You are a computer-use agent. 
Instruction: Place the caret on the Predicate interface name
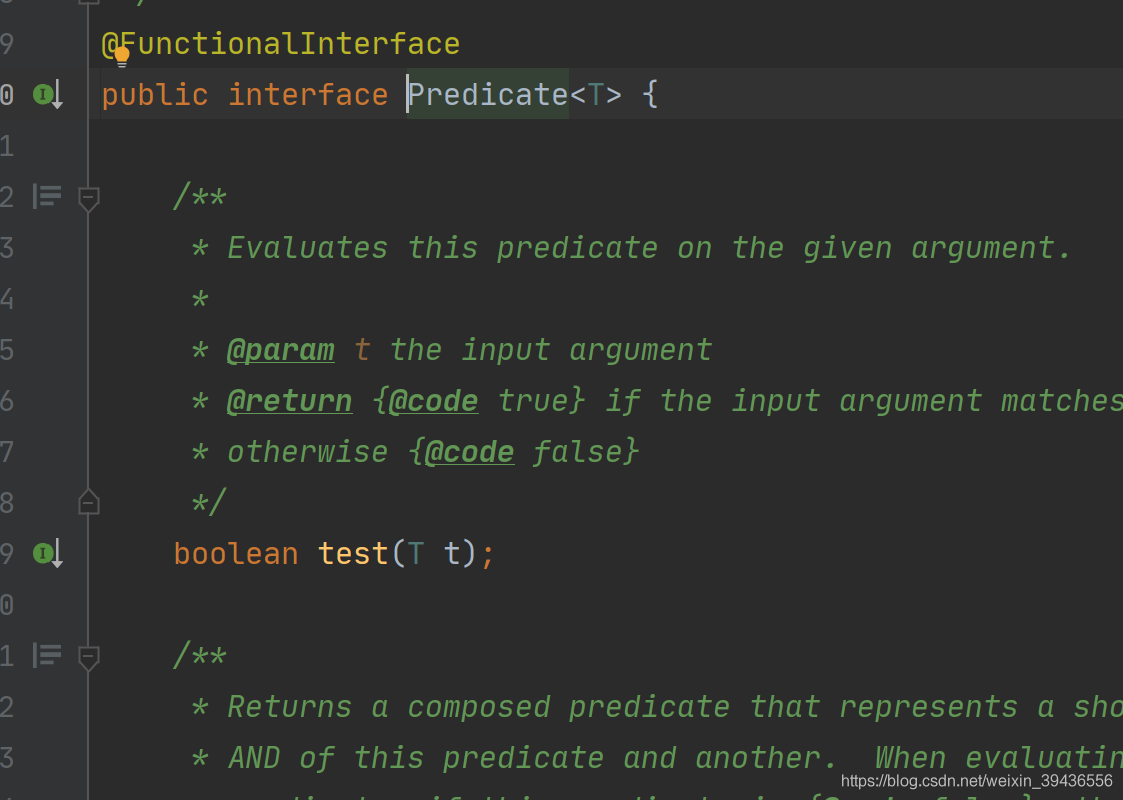488,95
